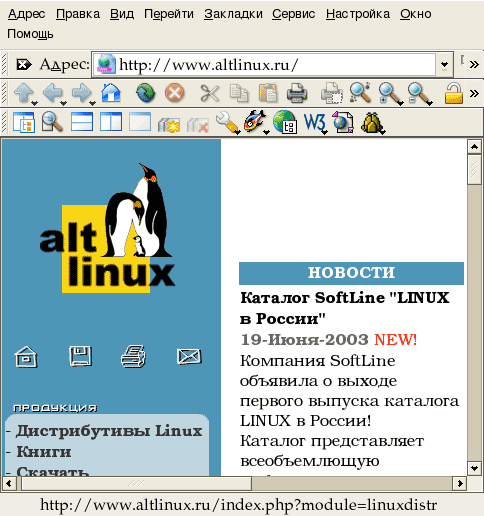Click the website's envelope mail icon

click(x=189, y=357)
